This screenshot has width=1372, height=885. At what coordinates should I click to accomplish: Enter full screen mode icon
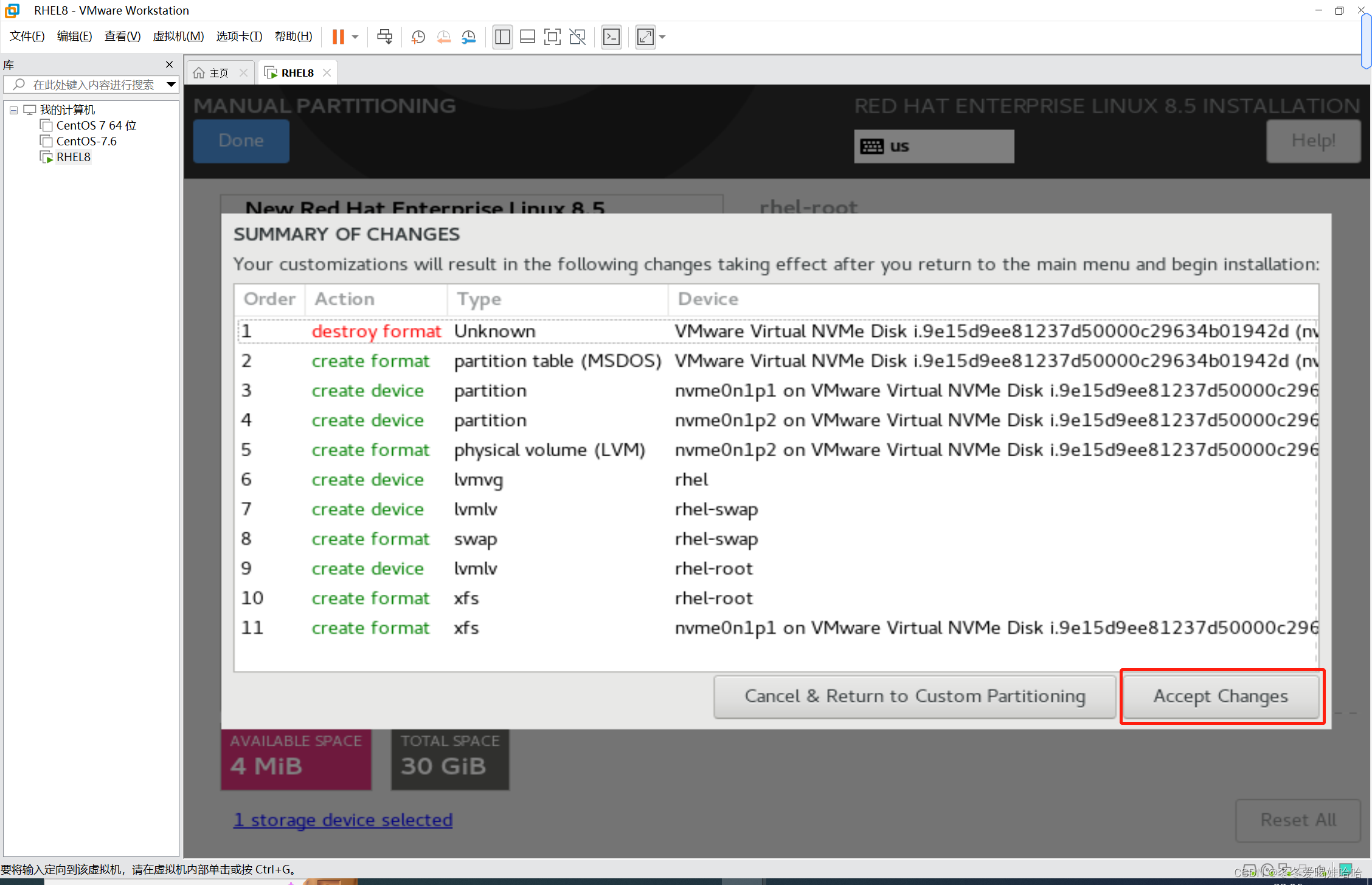552,37
